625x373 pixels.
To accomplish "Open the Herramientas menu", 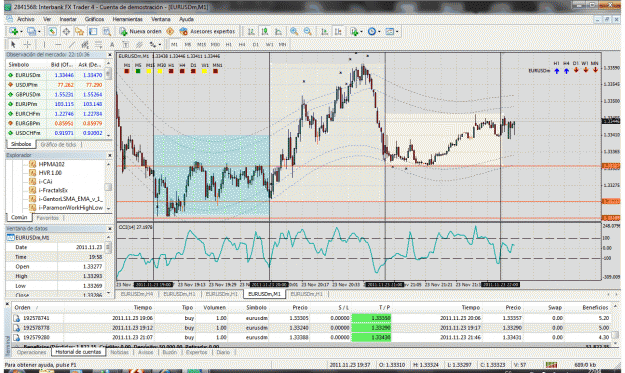I will (128, 19).
